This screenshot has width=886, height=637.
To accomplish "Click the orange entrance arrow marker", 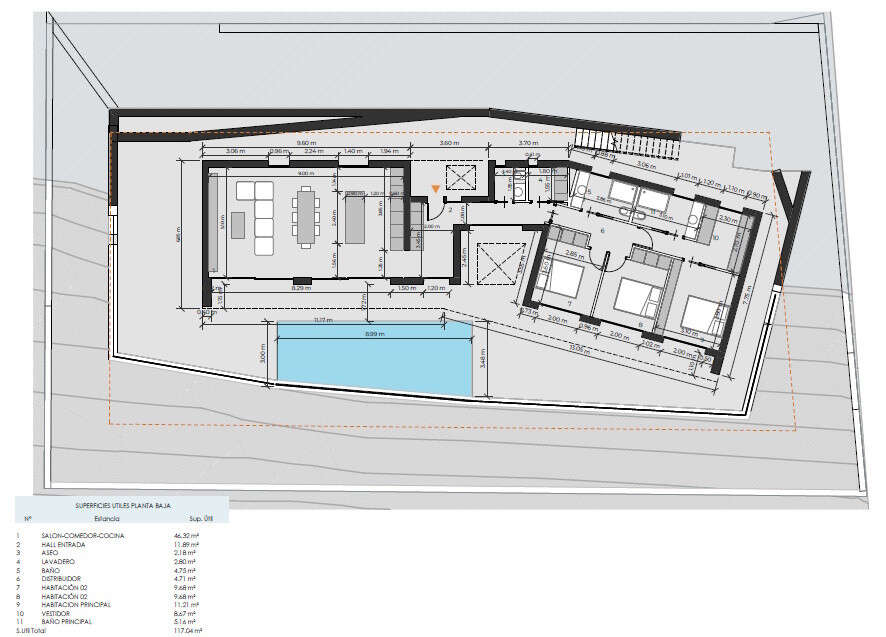I will (435, 189).
